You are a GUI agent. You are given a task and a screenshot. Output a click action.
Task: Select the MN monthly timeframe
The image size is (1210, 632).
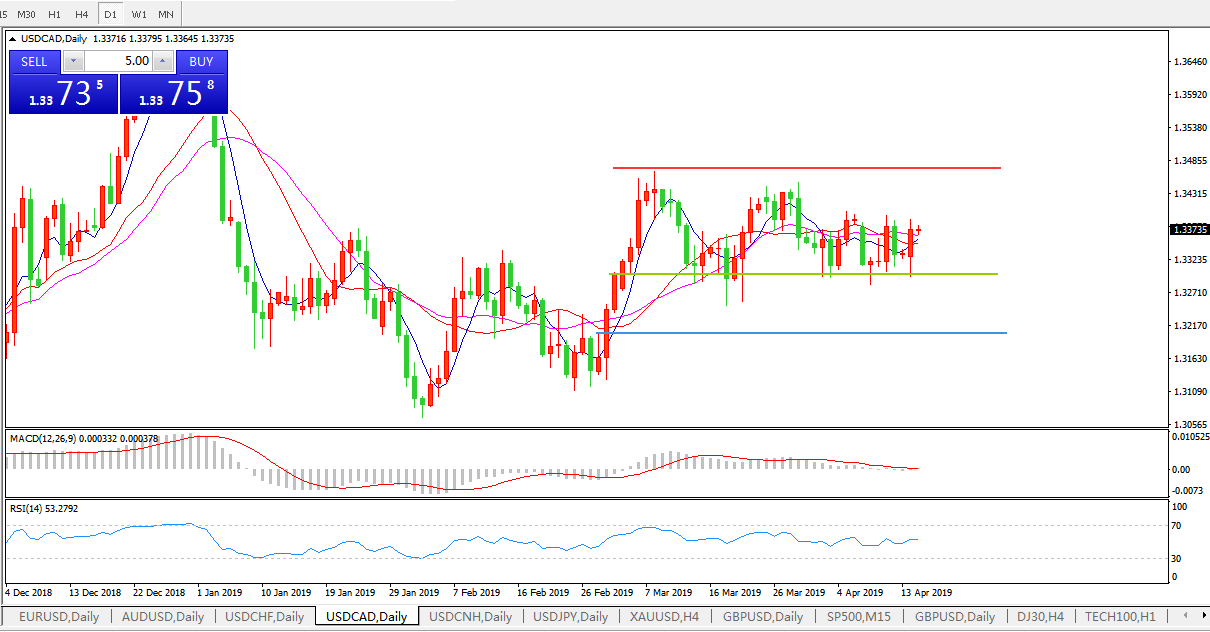click(165, 14)
